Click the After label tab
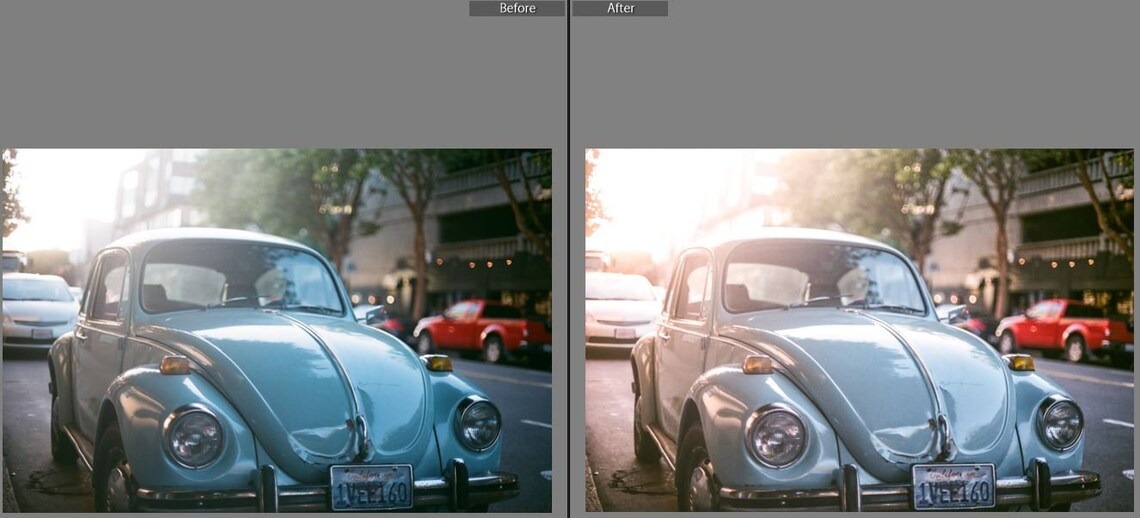Screen dimensions: 1140x518 tap(620, 8)
